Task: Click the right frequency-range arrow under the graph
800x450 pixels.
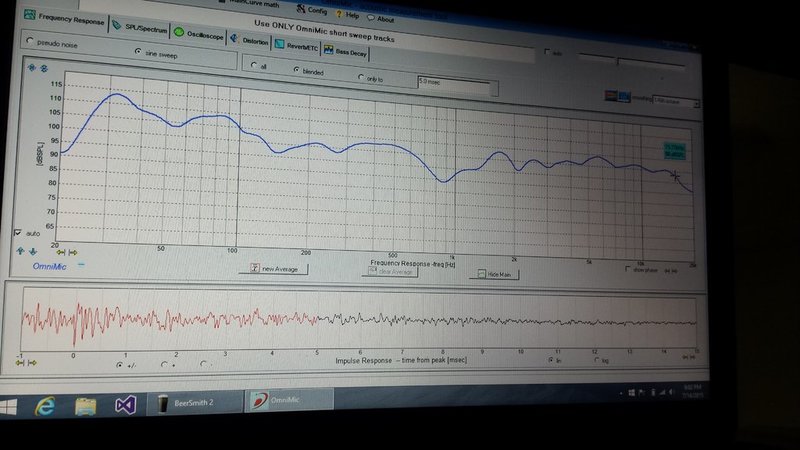Action: tap(73, 253)
